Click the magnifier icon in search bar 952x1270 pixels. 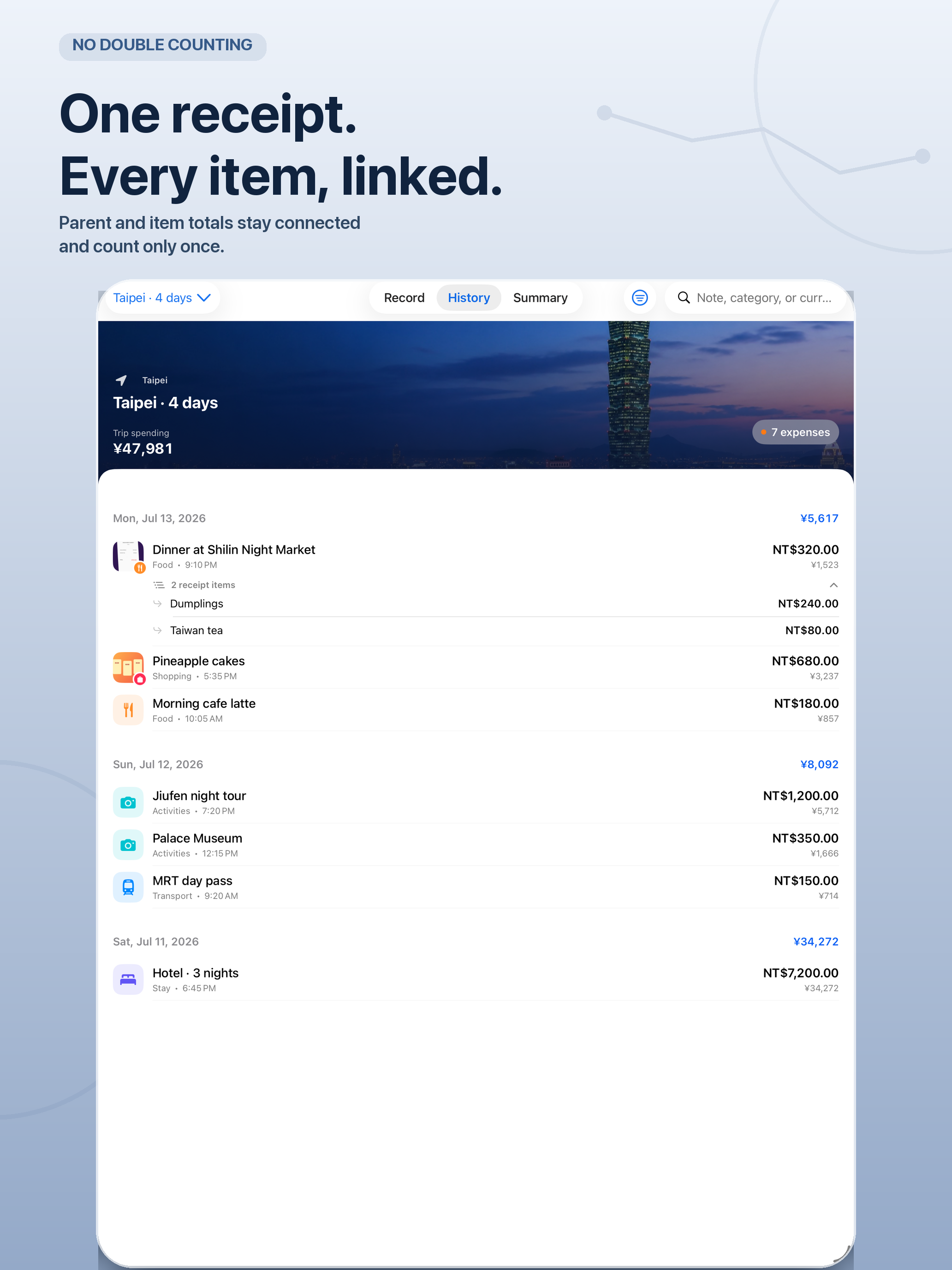684,297
